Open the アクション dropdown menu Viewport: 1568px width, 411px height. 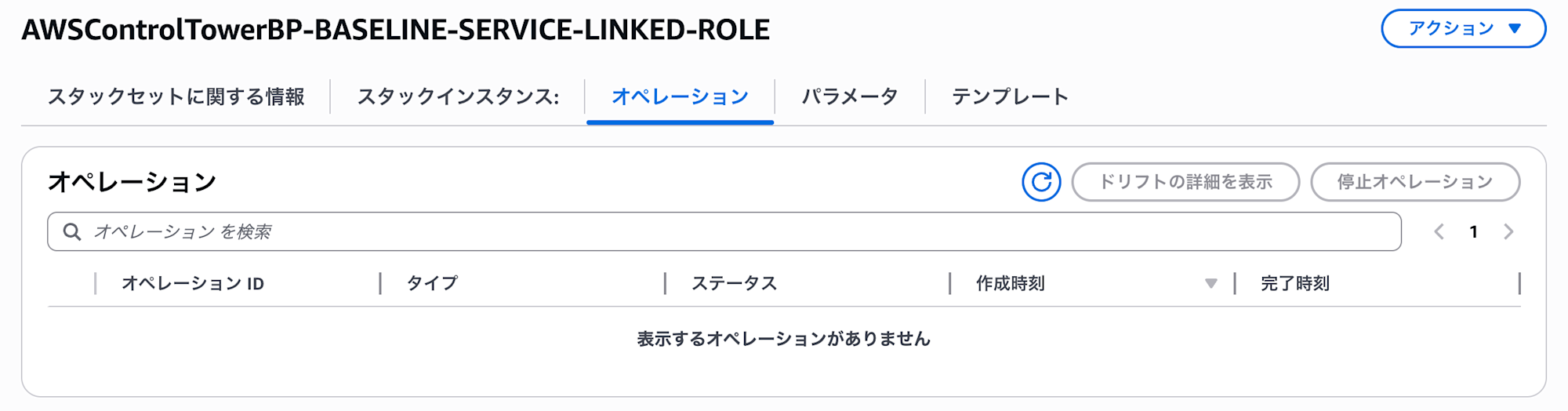tap(1463, 29)
